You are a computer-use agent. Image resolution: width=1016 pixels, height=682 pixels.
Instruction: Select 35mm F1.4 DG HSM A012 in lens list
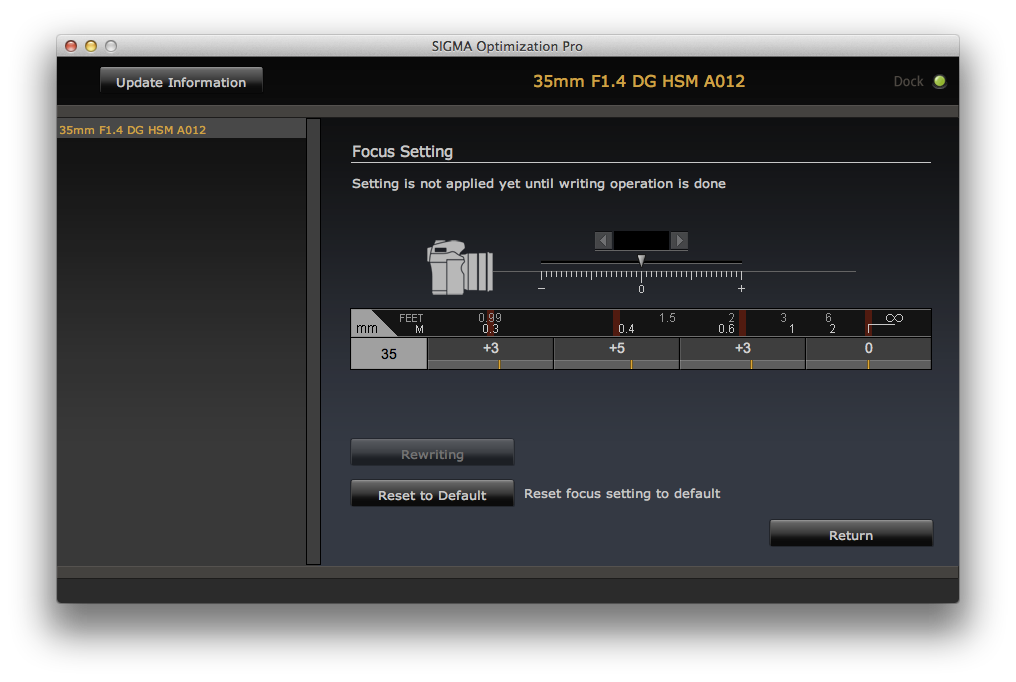[x=181, y=130]
